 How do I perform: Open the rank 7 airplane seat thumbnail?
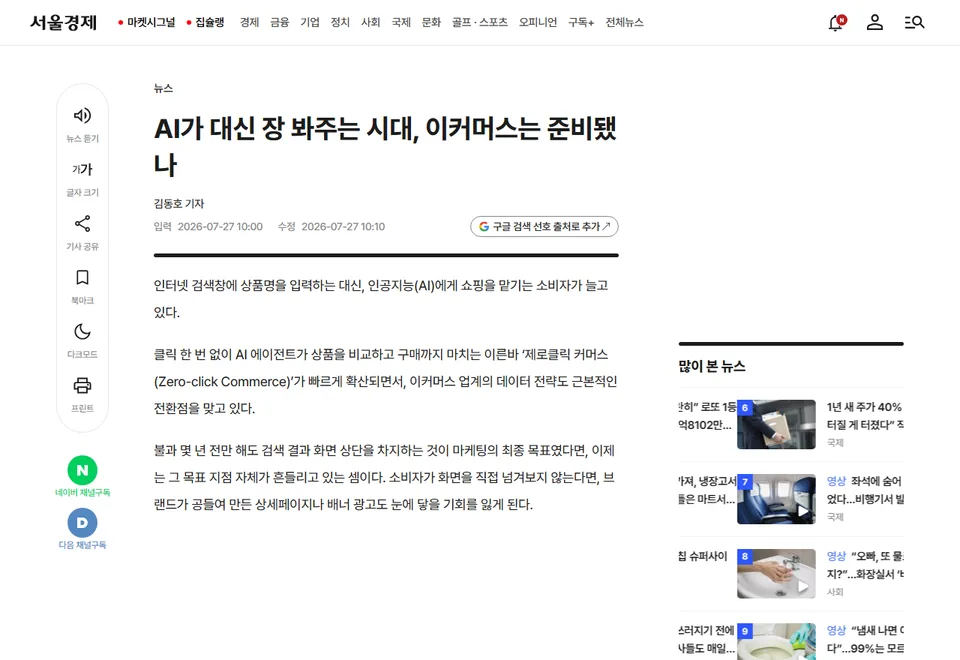(x=776, y=499)
